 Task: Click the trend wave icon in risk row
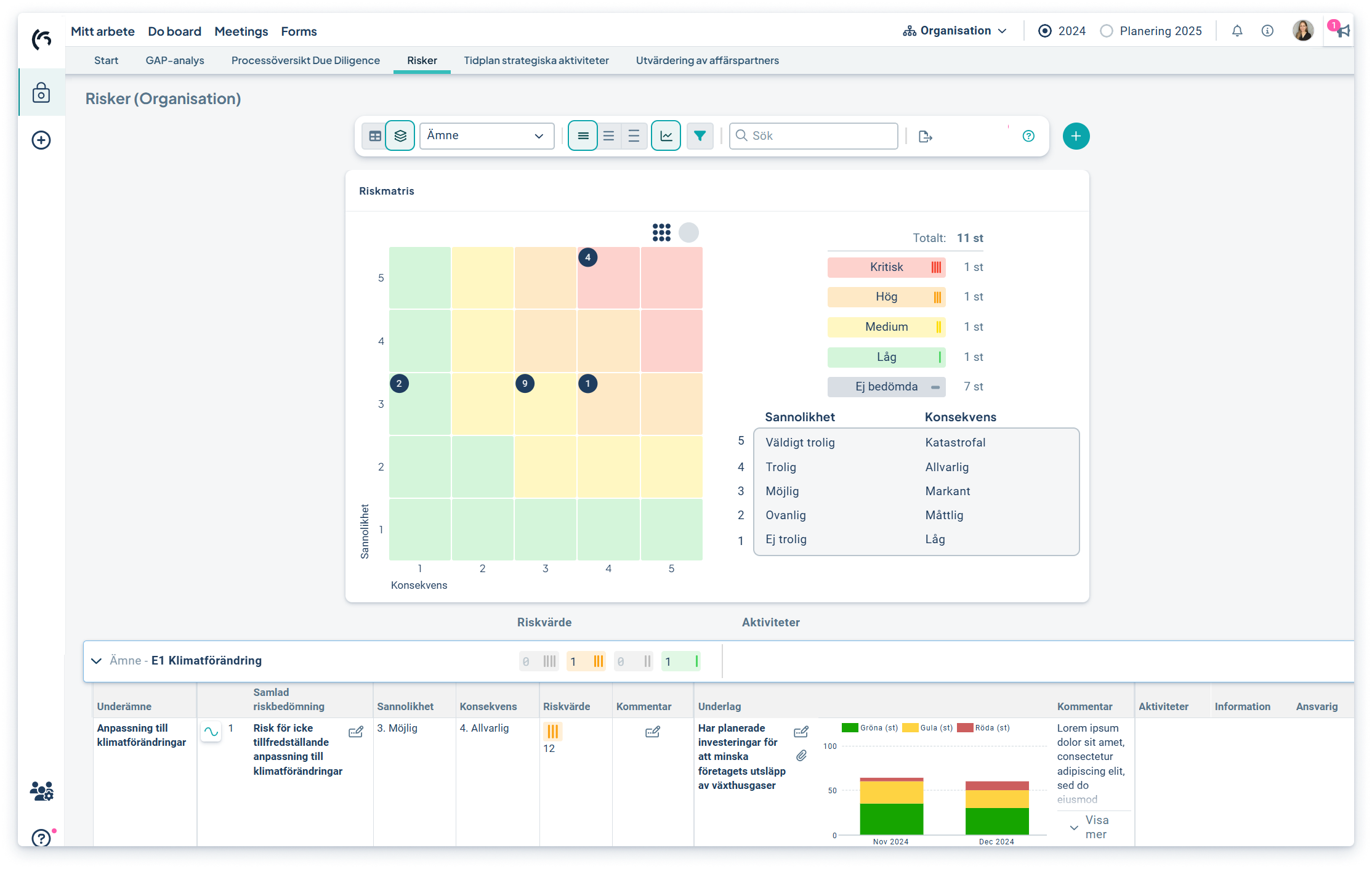click(211, 732)
